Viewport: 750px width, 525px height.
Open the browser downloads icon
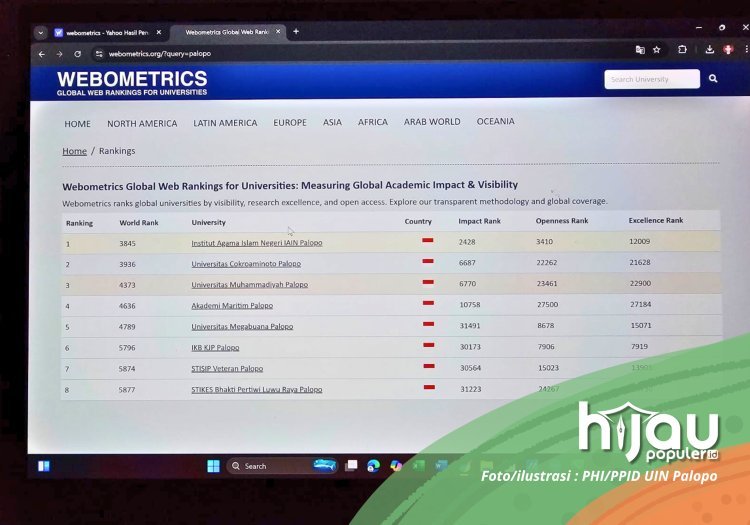[709, 49]
